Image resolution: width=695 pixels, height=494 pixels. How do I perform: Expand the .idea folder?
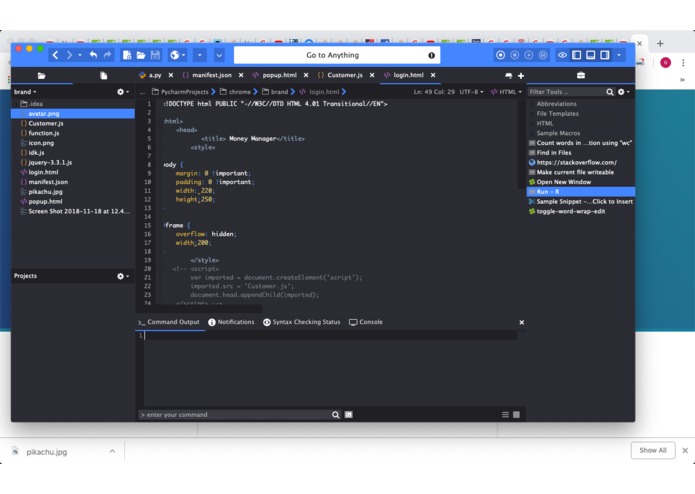pyautogui.click(x=17, y=104)
